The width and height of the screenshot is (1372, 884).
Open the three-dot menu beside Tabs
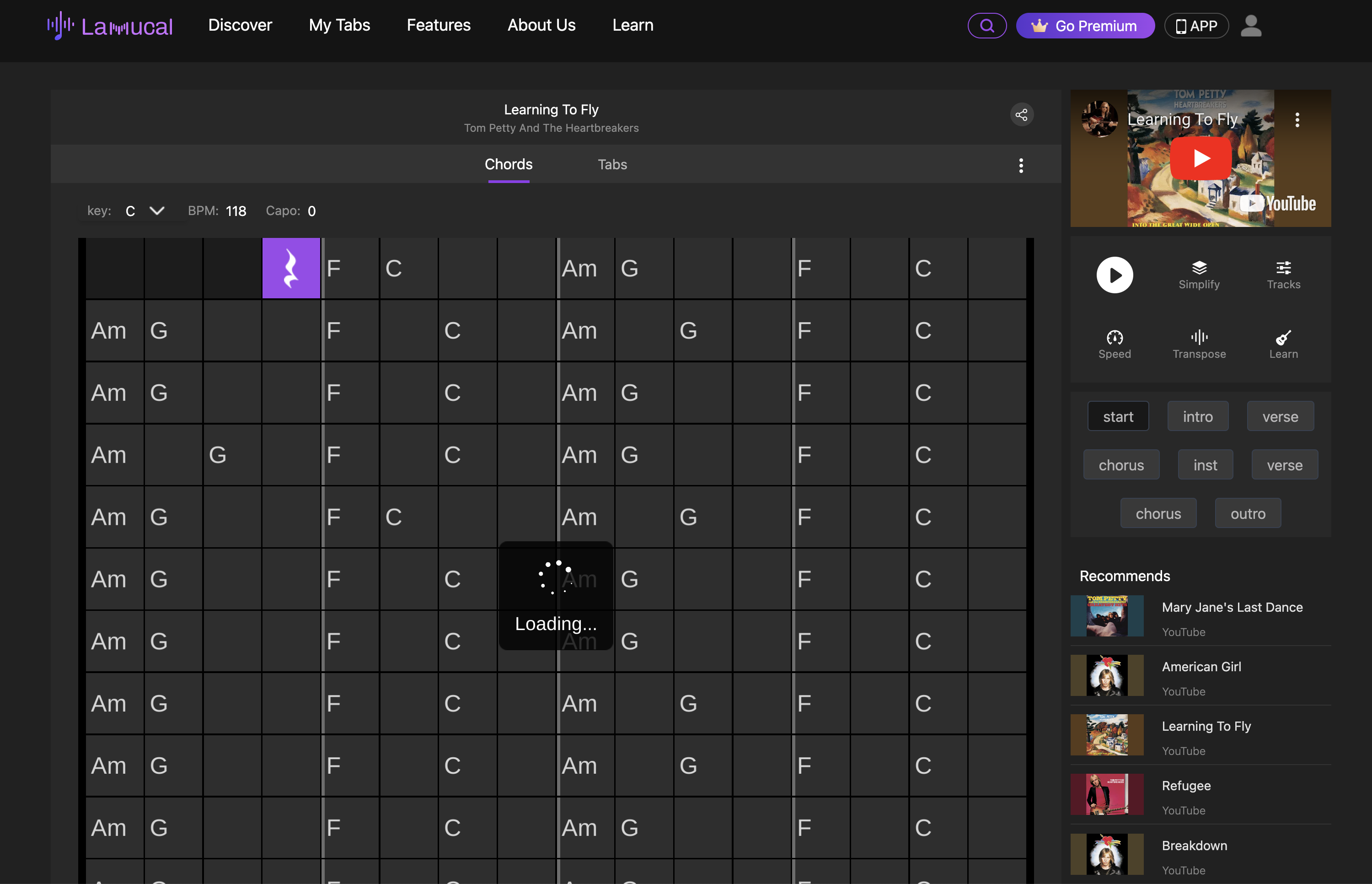[x=1021, y=165]
